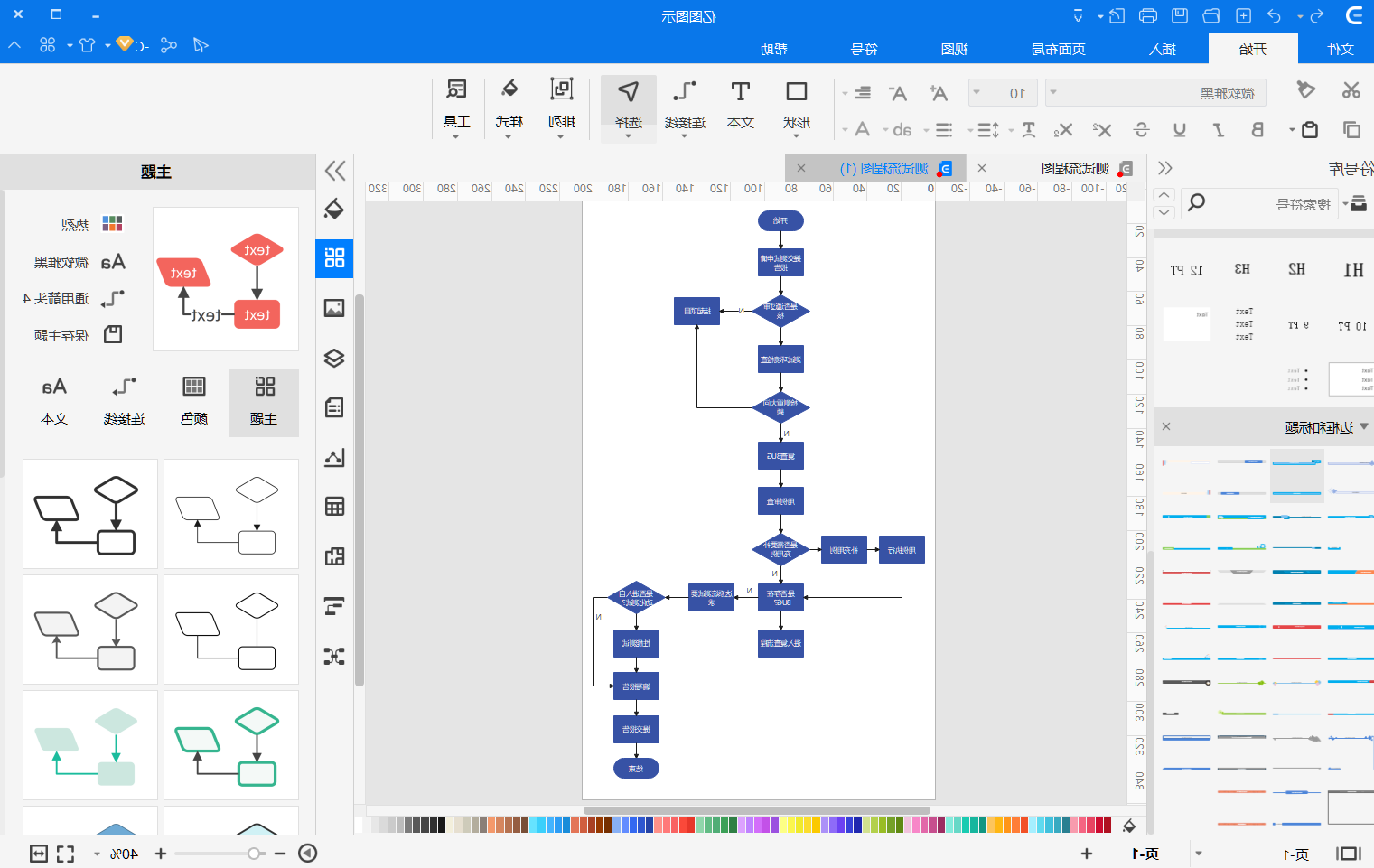
Task: Switch to the 测试流程图 document tab
Action: pyautogui.click(x=1075, y=168)
